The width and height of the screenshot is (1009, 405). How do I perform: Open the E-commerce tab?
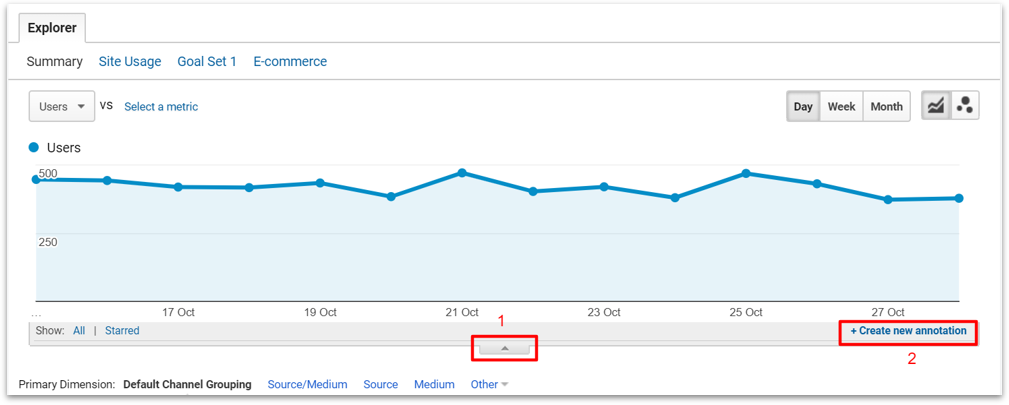coord(290,61)
